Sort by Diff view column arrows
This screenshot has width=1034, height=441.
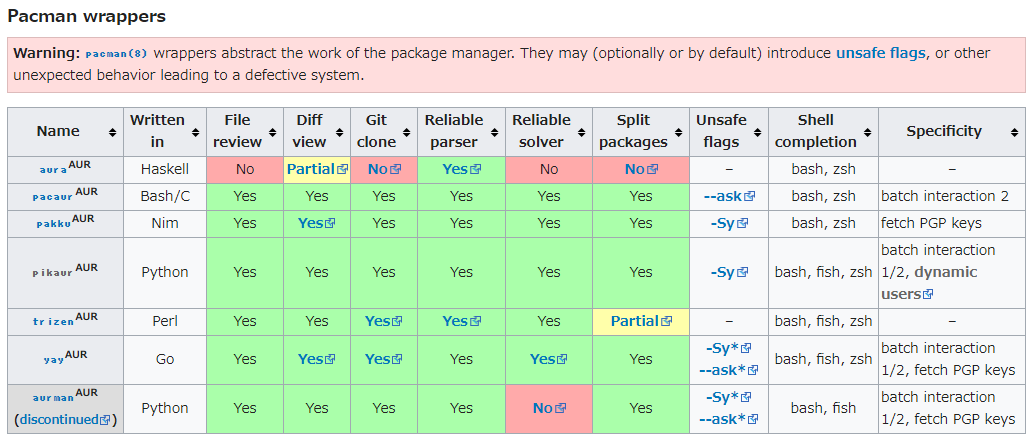click(340, 132)
